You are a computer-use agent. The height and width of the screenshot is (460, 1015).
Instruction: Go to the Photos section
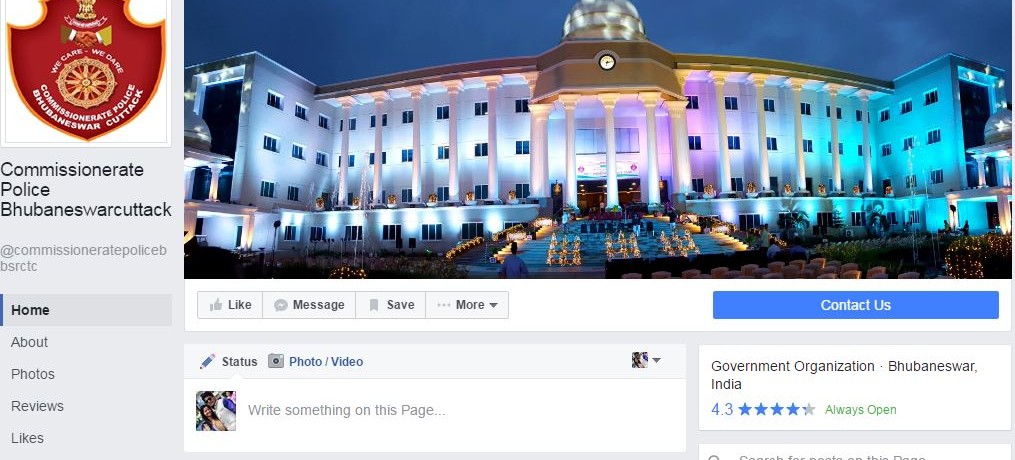pos(32,374)
